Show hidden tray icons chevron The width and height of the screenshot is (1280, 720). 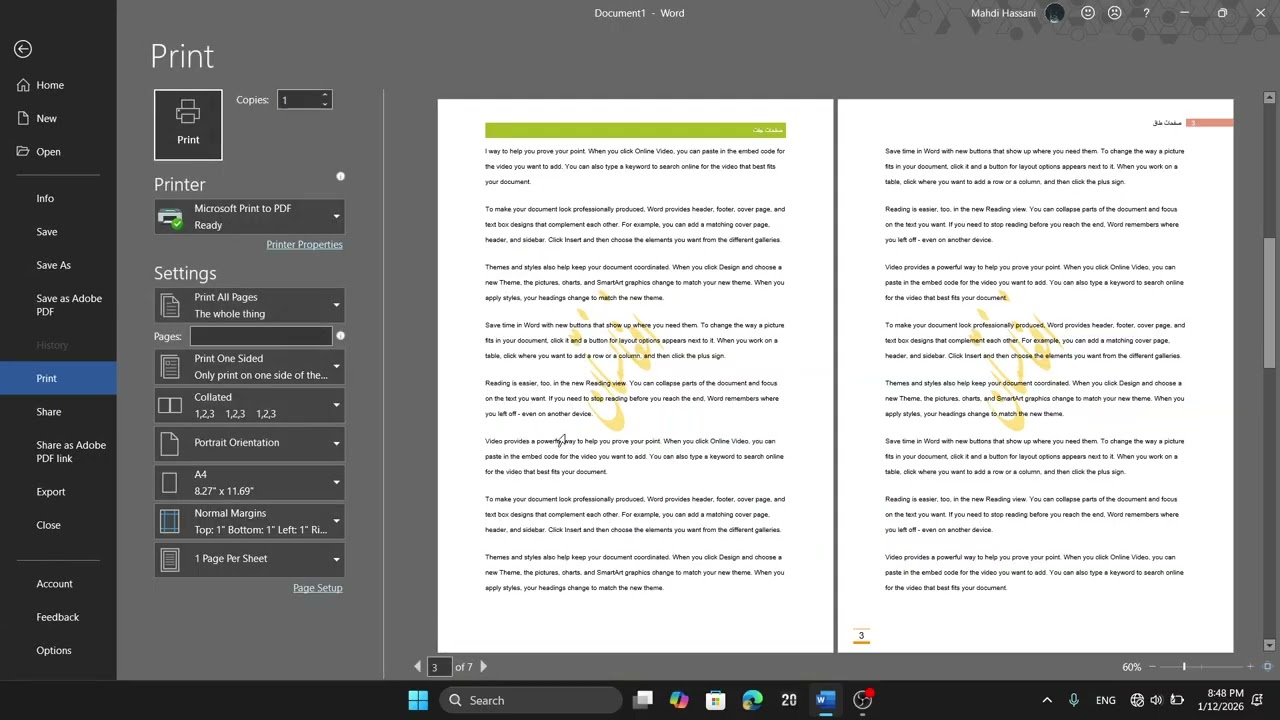1047,700
